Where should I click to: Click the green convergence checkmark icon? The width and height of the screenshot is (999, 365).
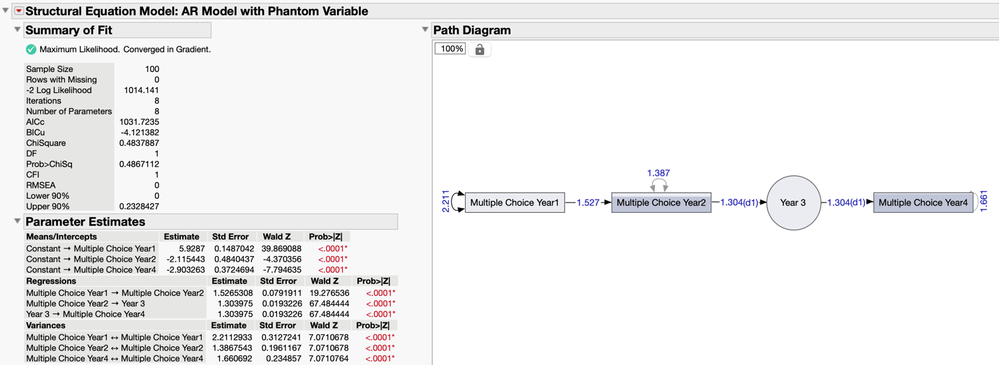(x=31, y=49)
